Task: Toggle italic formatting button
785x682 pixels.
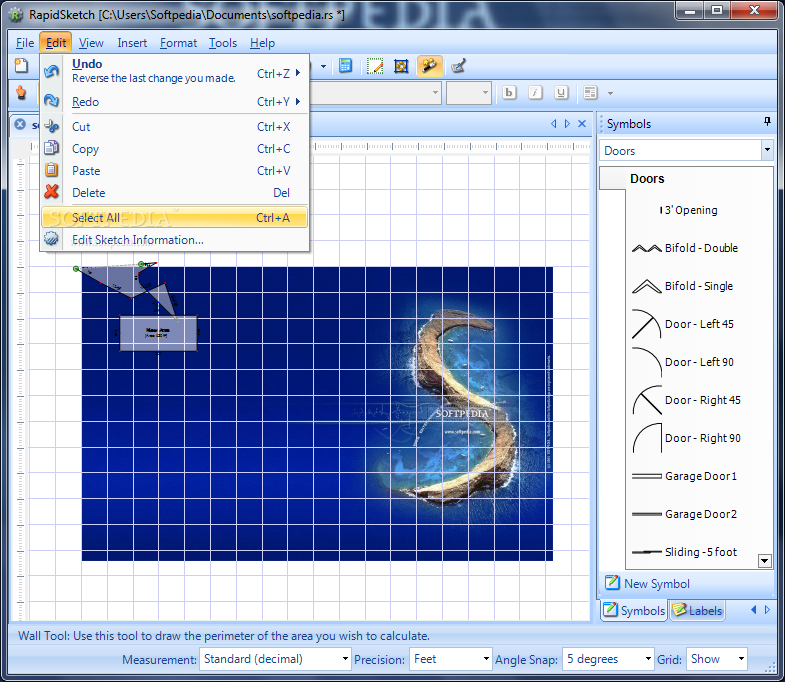Action: click(535, 93)
